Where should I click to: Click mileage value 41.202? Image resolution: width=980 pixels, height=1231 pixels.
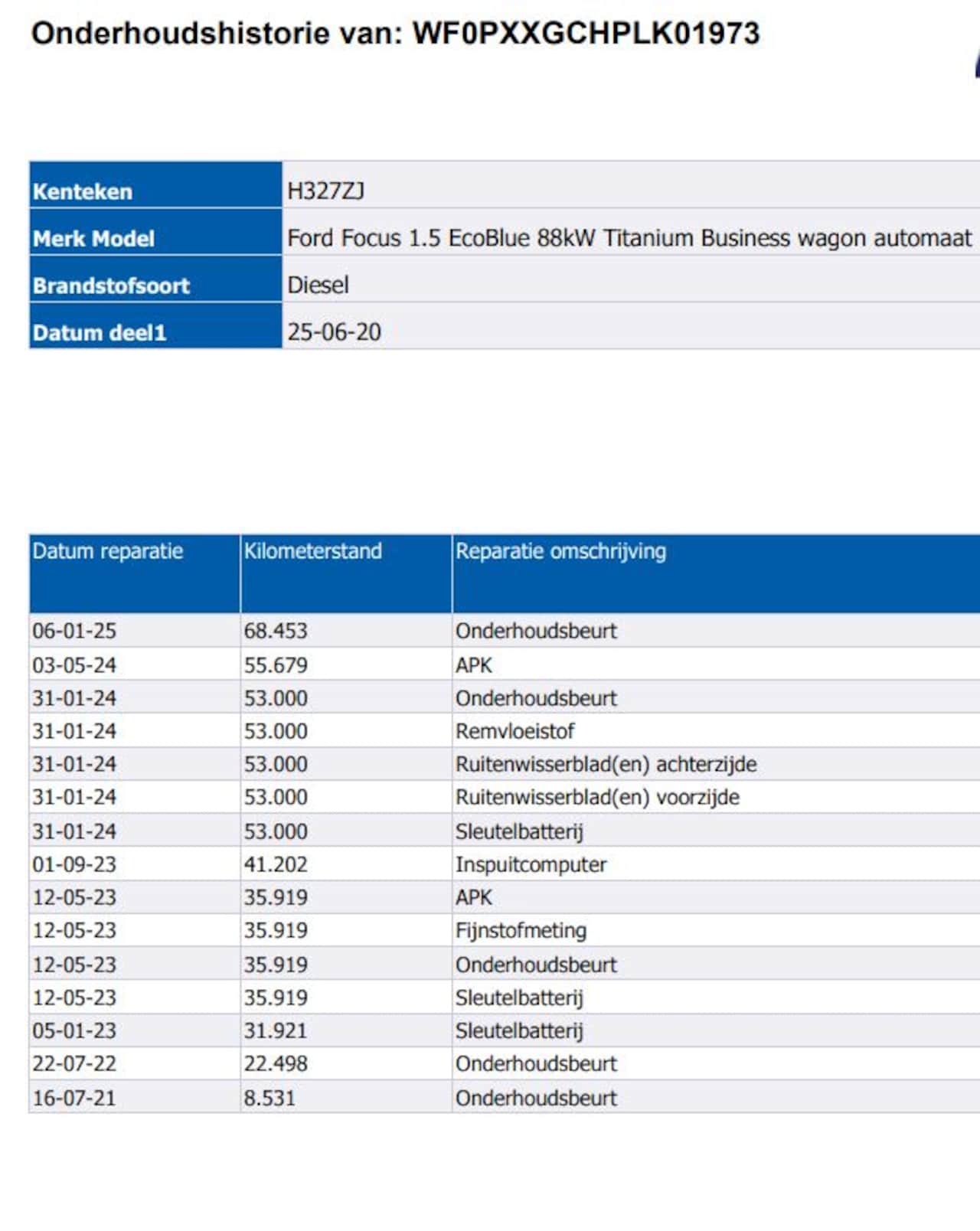276,864
